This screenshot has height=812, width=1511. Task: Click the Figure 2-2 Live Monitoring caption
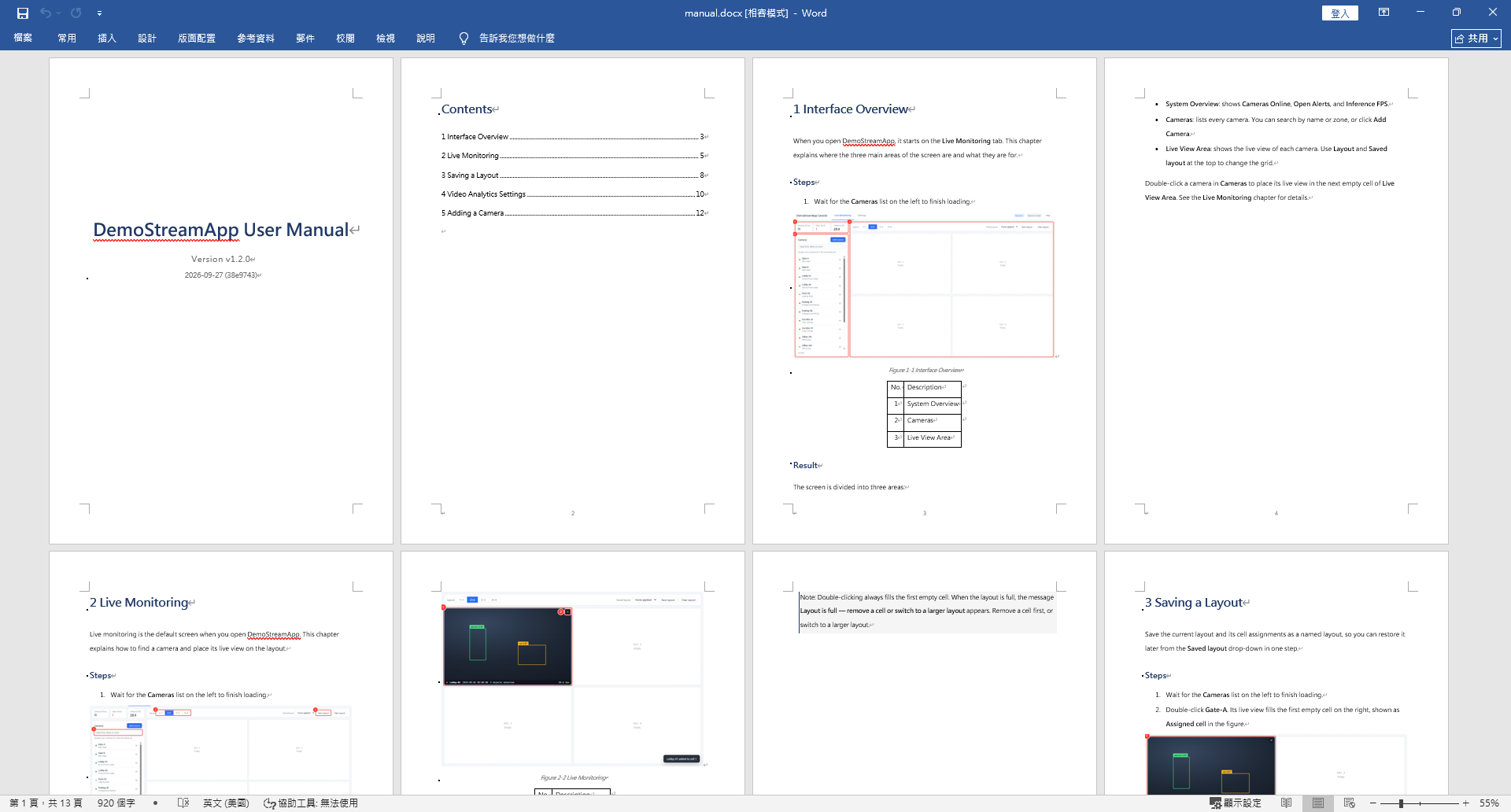(573, 777)
